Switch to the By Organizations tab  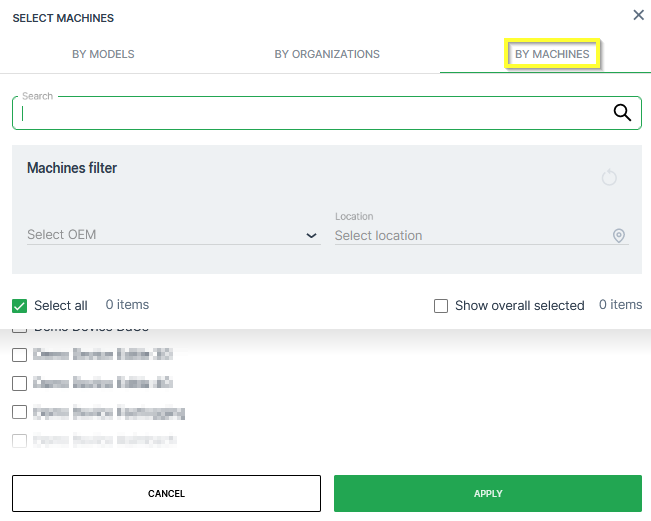(327, 54)
